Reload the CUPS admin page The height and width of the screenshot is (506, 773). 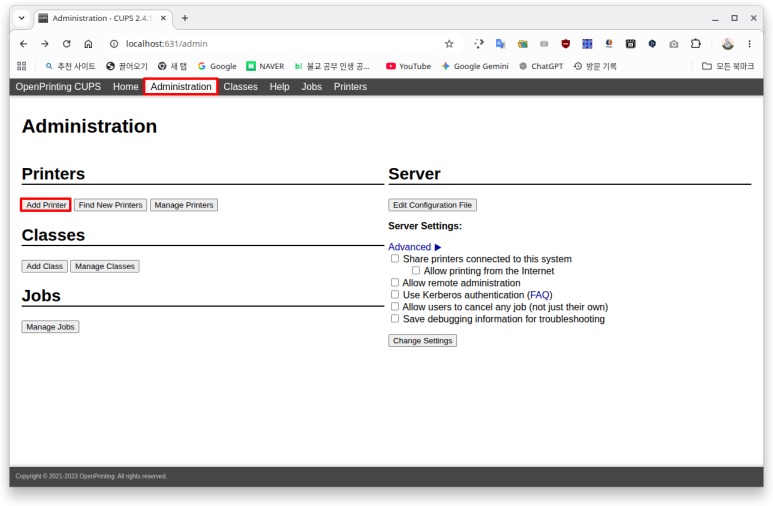[x=67, y=44]
